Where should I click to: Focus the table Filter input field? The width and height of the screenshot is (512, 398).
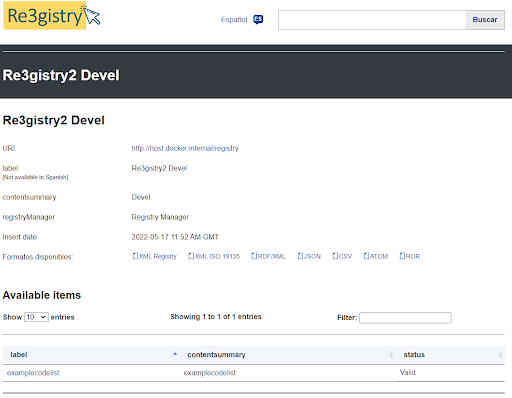405,318
